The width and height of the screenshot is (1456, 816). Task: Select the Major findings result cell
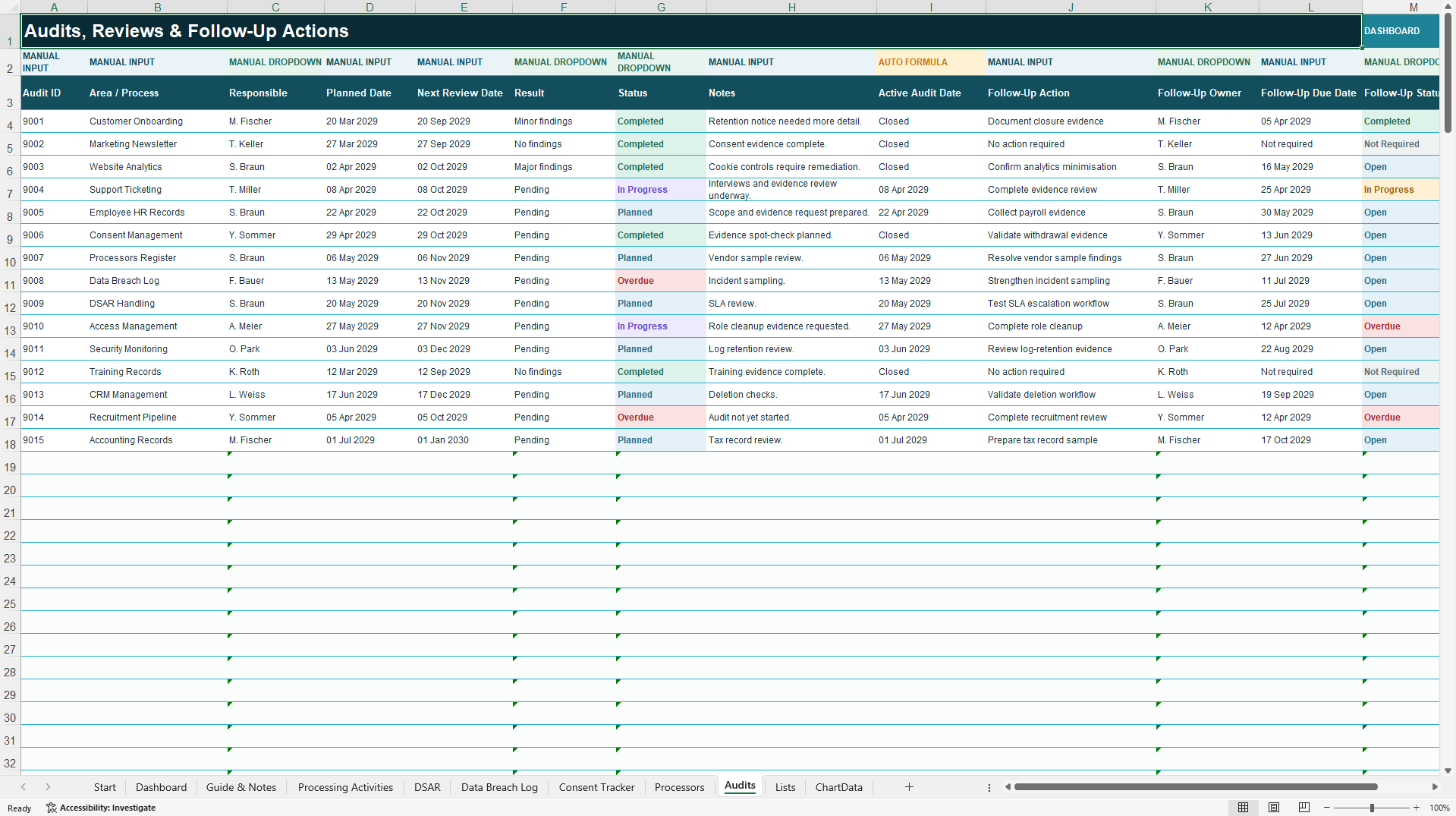(x=564, y=167)
